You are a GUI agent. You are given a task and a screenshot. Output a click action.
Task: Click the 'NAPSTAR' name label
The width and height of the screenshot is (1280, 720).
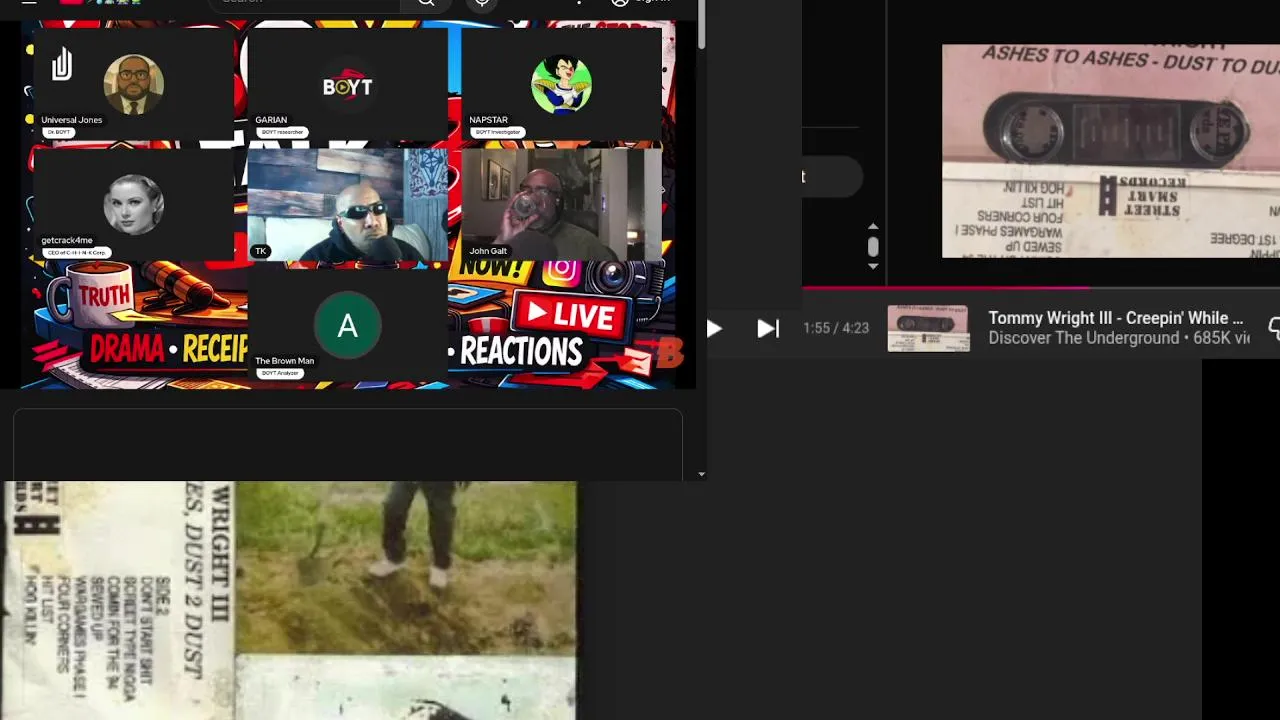pos(488,120)
